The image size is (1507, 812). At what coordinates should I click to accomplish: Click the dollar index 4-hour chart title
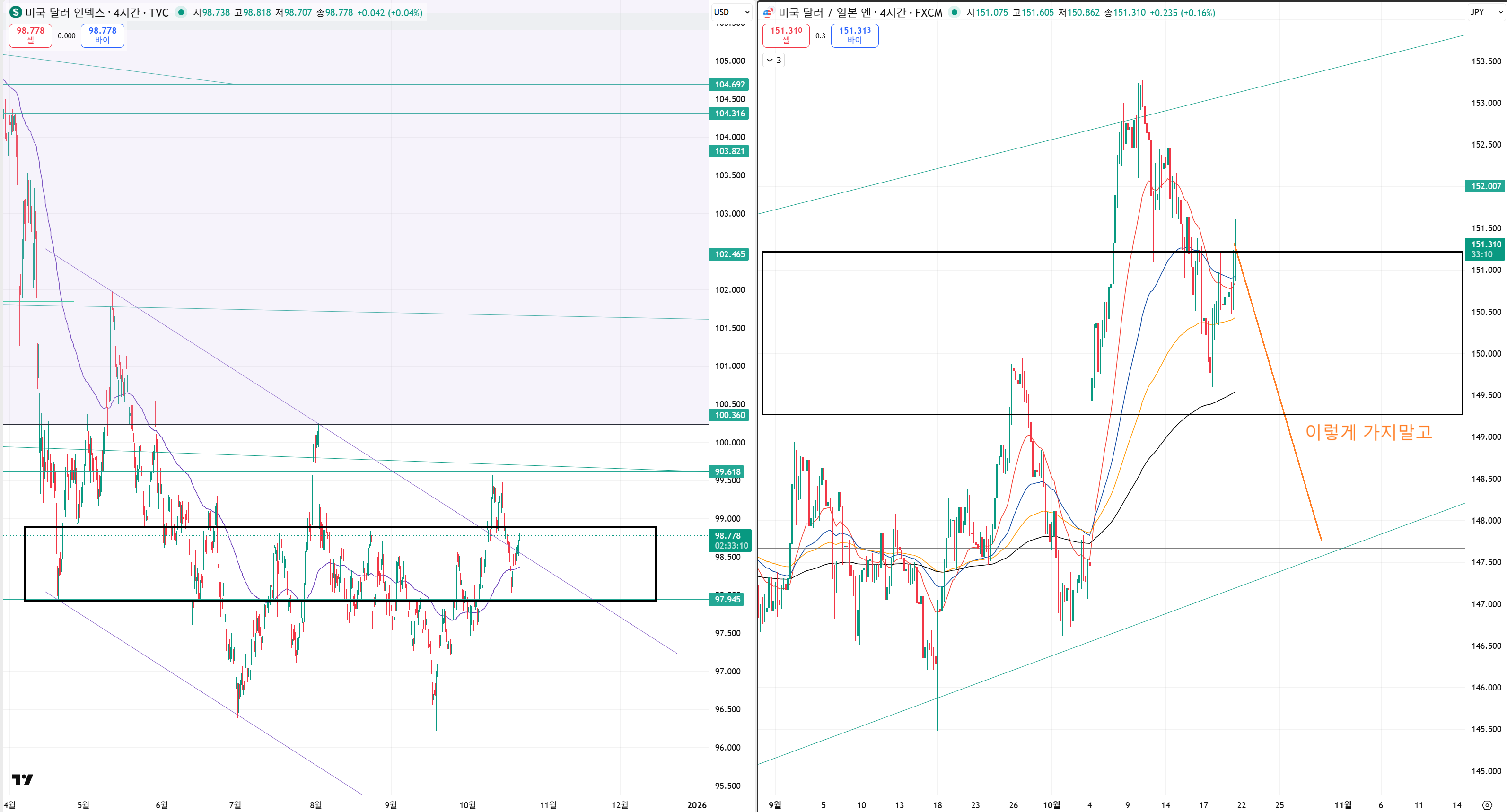tap(96, 12)
